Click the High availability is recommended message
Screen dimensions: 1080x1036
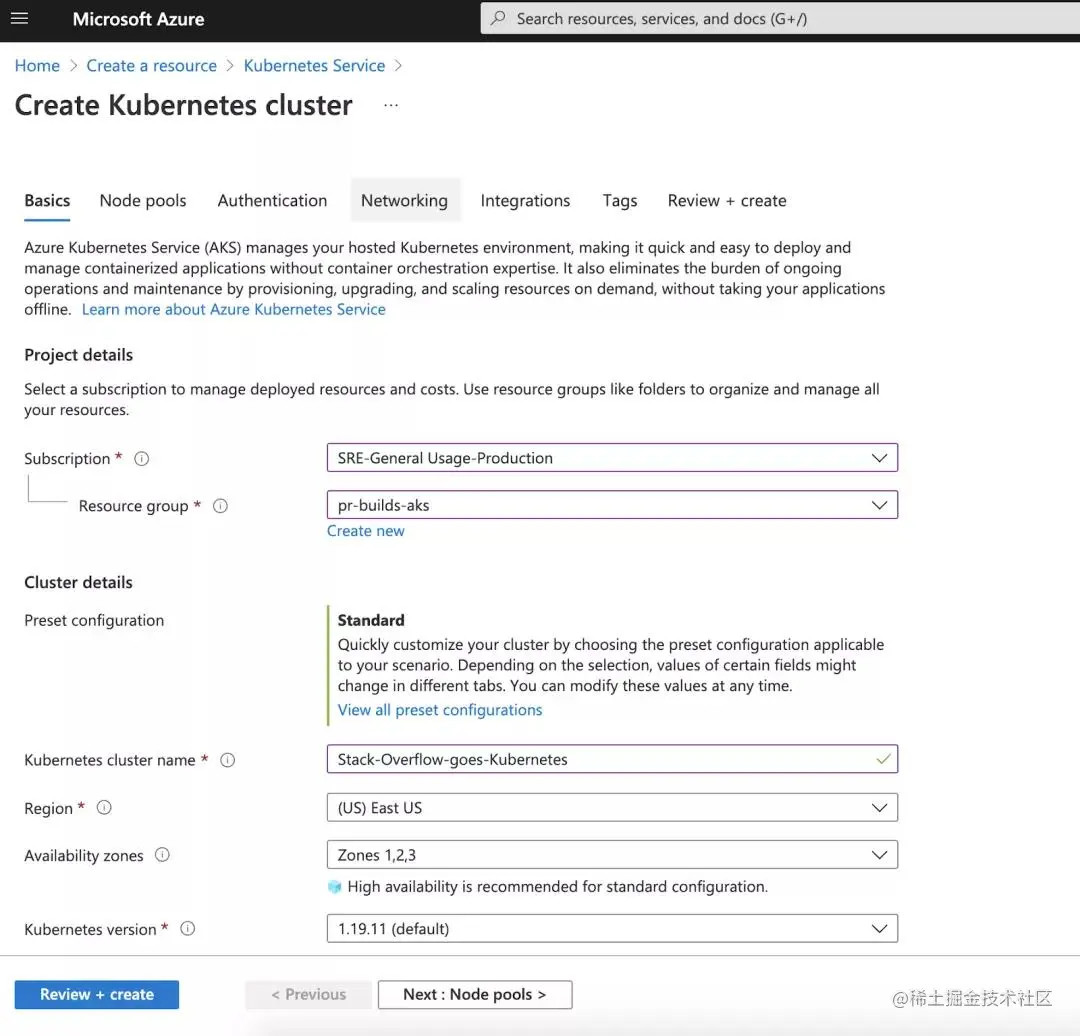(x=557, y=887)
